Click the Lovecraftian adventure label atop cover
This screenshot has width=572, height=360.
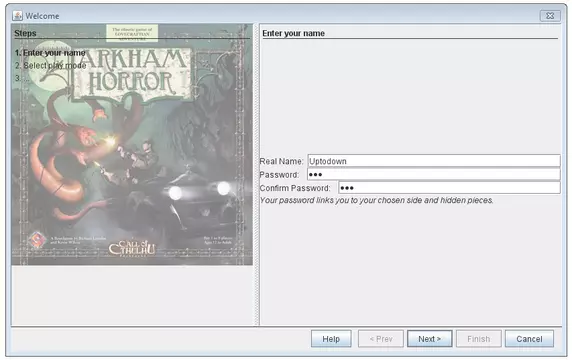[x=132, y=33]
